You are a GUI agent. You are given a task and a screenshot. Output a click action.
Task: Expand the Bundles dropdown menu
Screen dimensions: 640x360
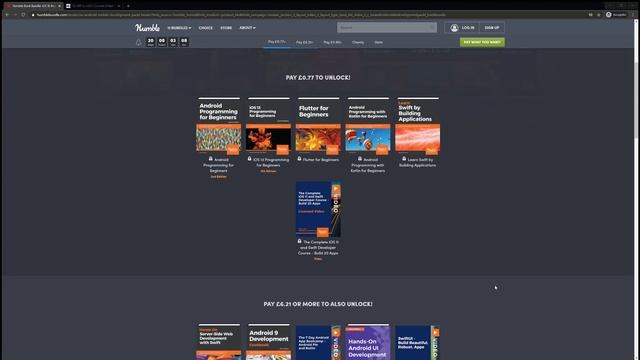[179, 28]
